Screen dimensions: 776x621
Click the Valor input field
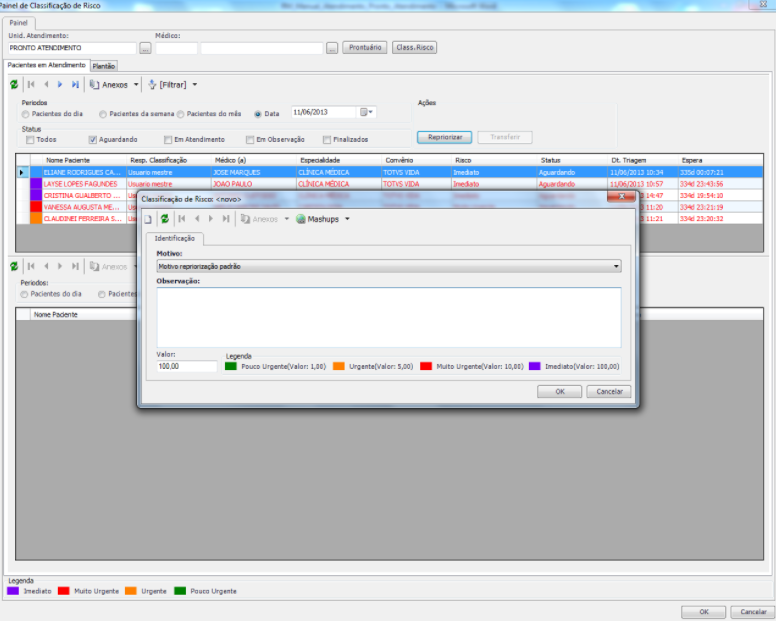[x=187, y=366]
